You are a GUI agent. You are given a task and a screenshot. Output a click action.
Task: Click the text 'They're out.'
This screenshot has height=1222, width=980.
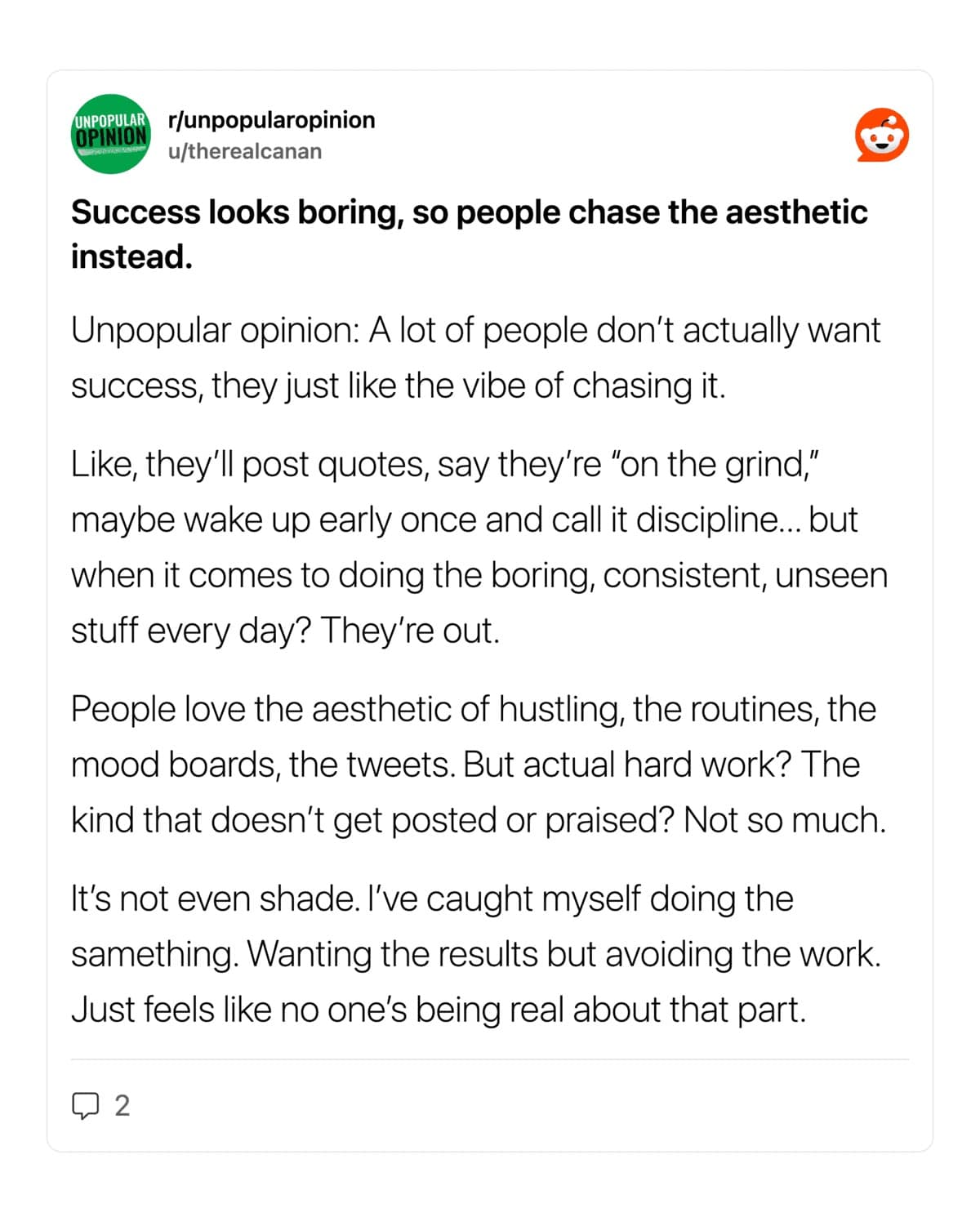tap(409, 631)
